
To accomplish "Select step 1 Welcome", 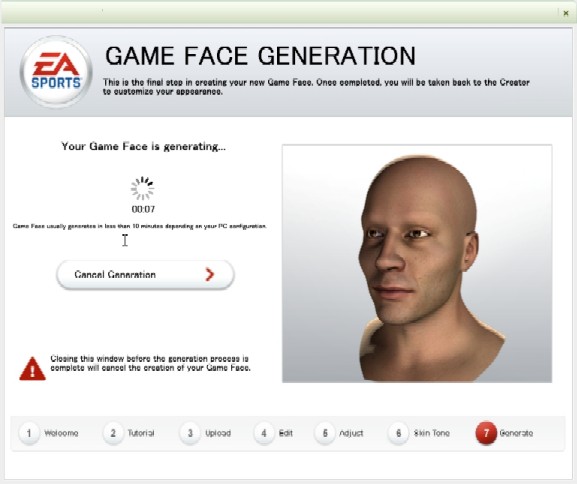I will tap(49, 433).
